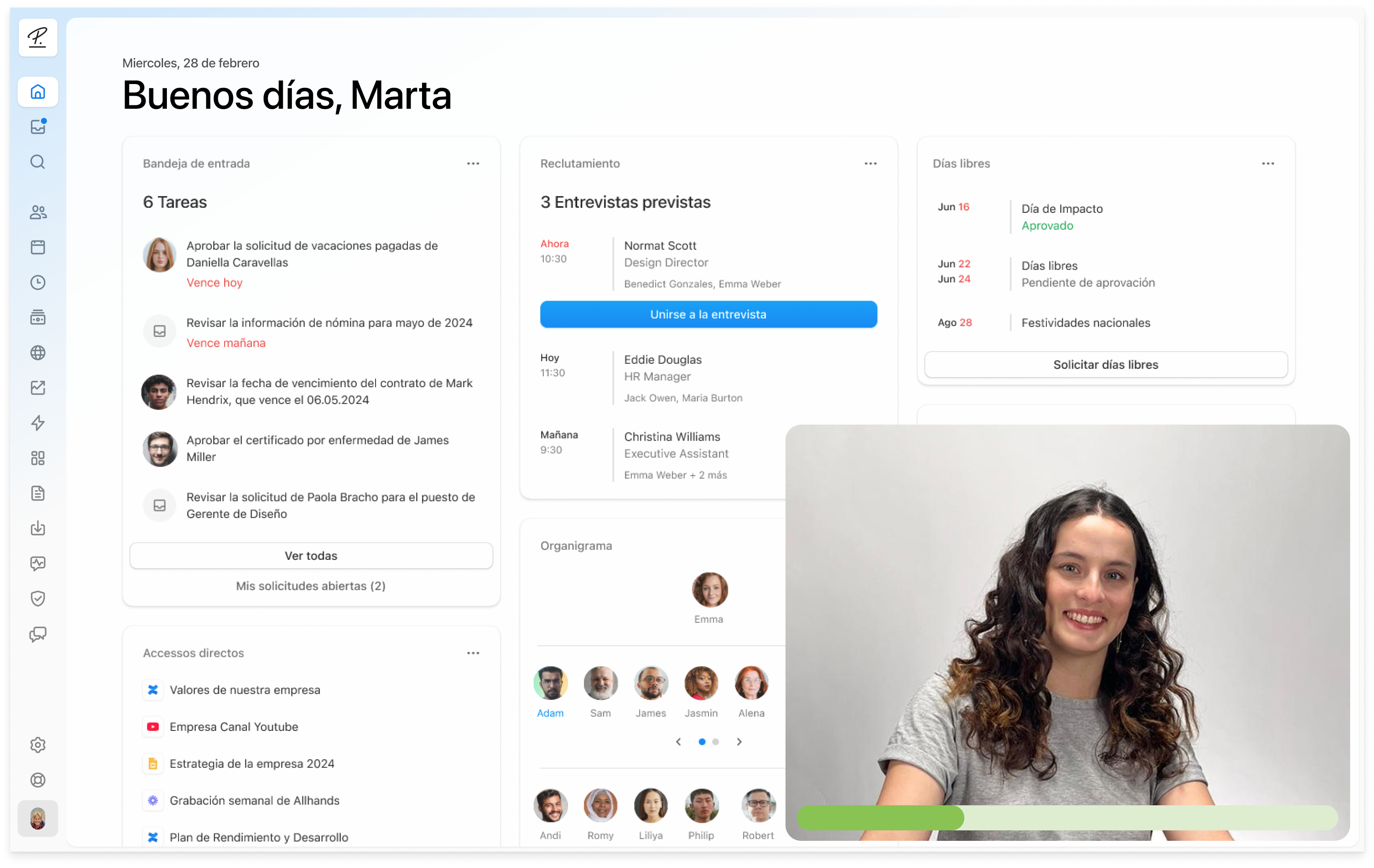Click the calendar icon in sidebar

[38, 246]
